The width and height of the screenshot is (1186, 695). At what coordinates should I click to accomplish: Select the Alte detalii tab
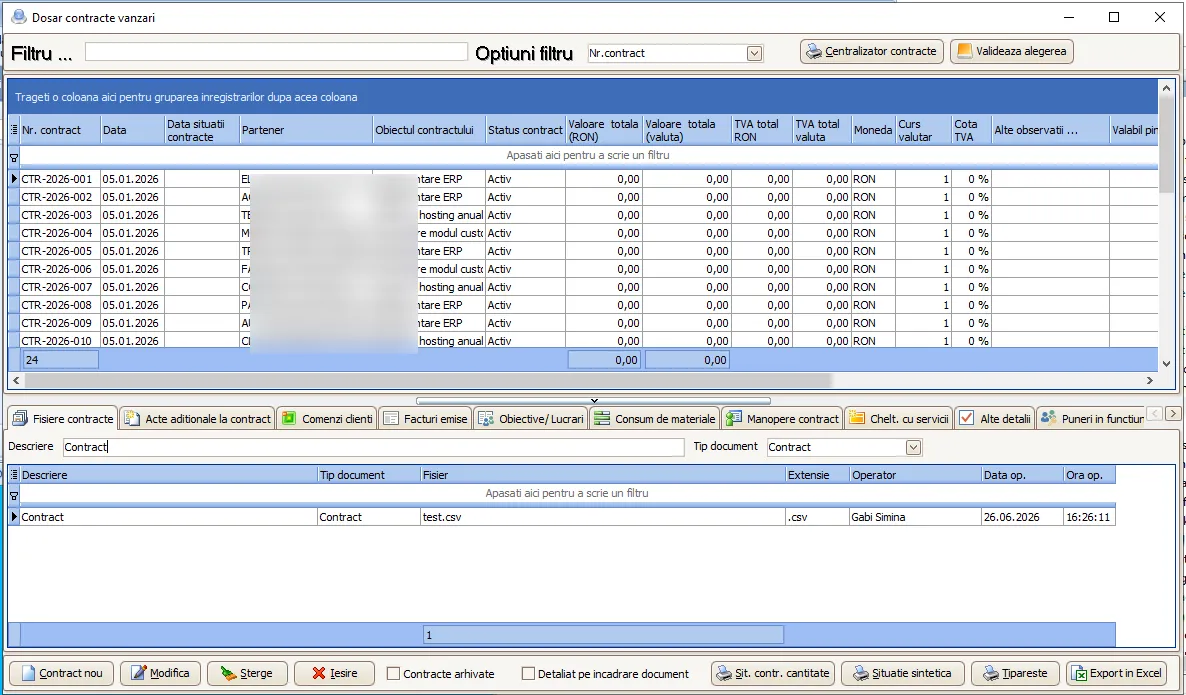pos(995,418)
